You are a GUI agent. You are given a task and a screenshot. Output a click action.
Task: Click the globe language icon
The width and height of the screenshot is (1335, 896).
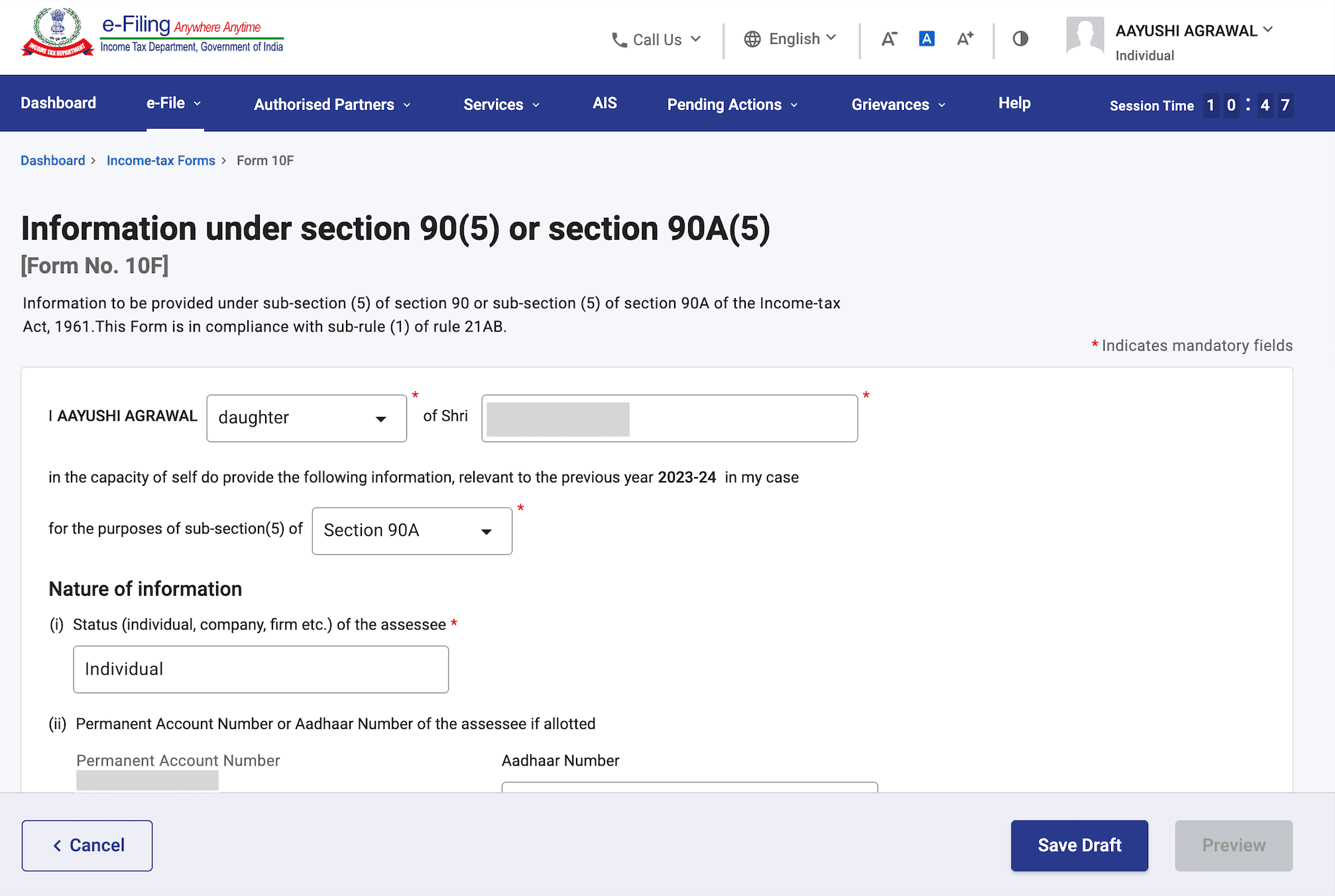click(752, 39)
